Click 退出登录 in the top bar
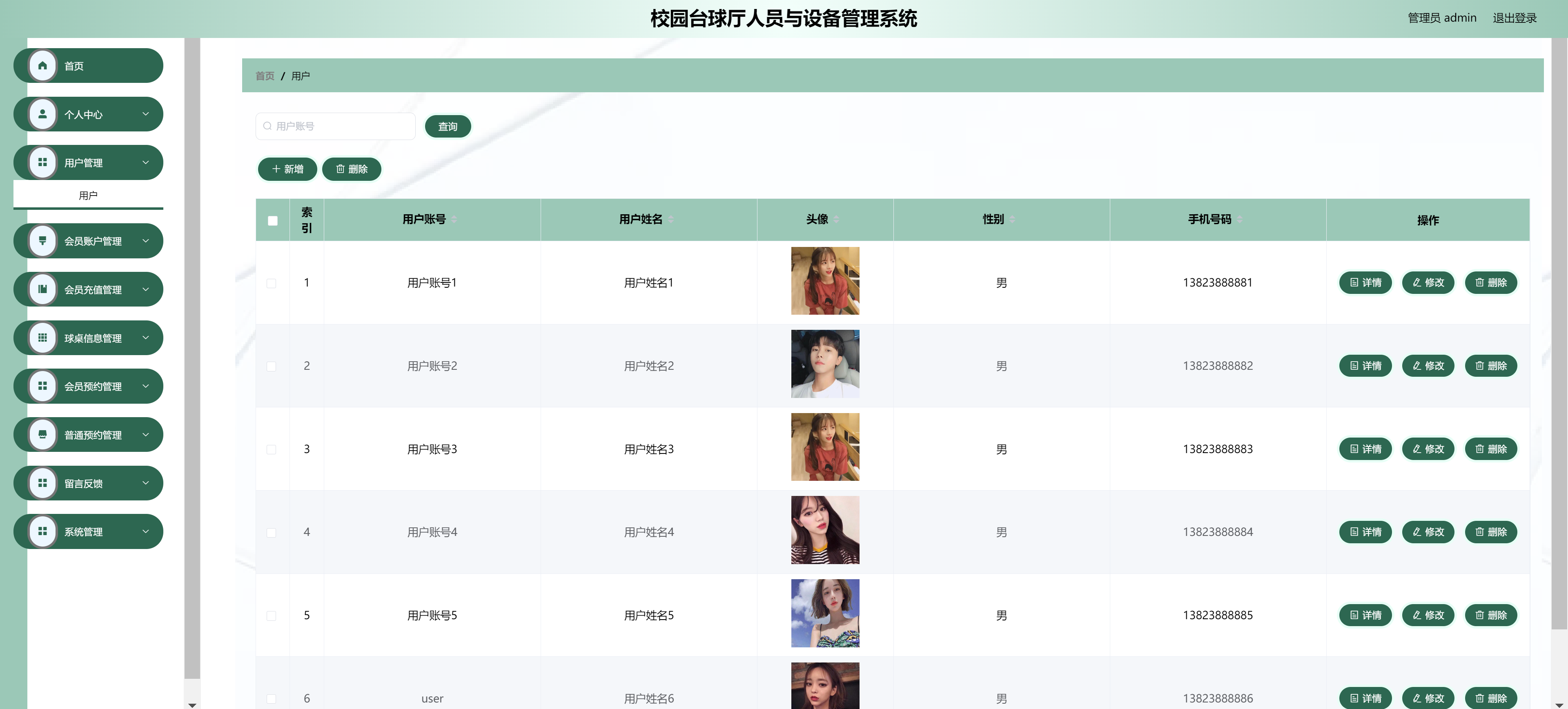1568x709 pixels. pos(1514,18)
